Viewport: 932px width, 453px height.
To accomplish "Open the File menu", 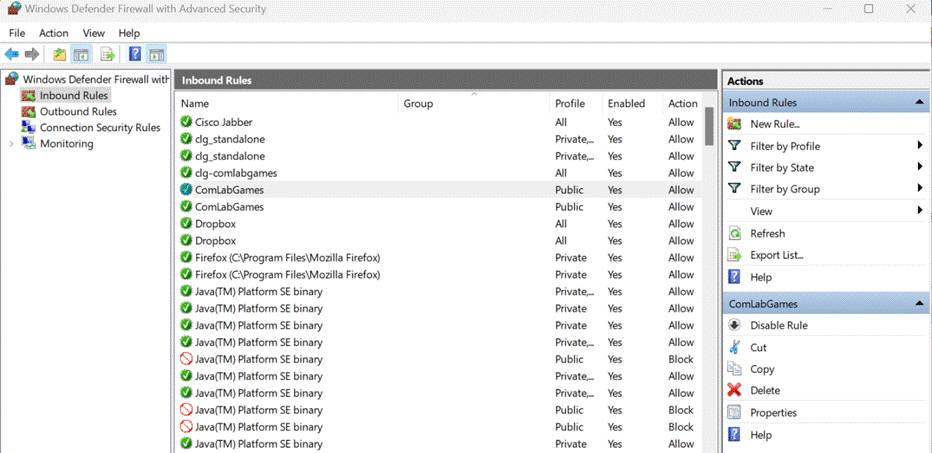I will (x=17, y=33).
